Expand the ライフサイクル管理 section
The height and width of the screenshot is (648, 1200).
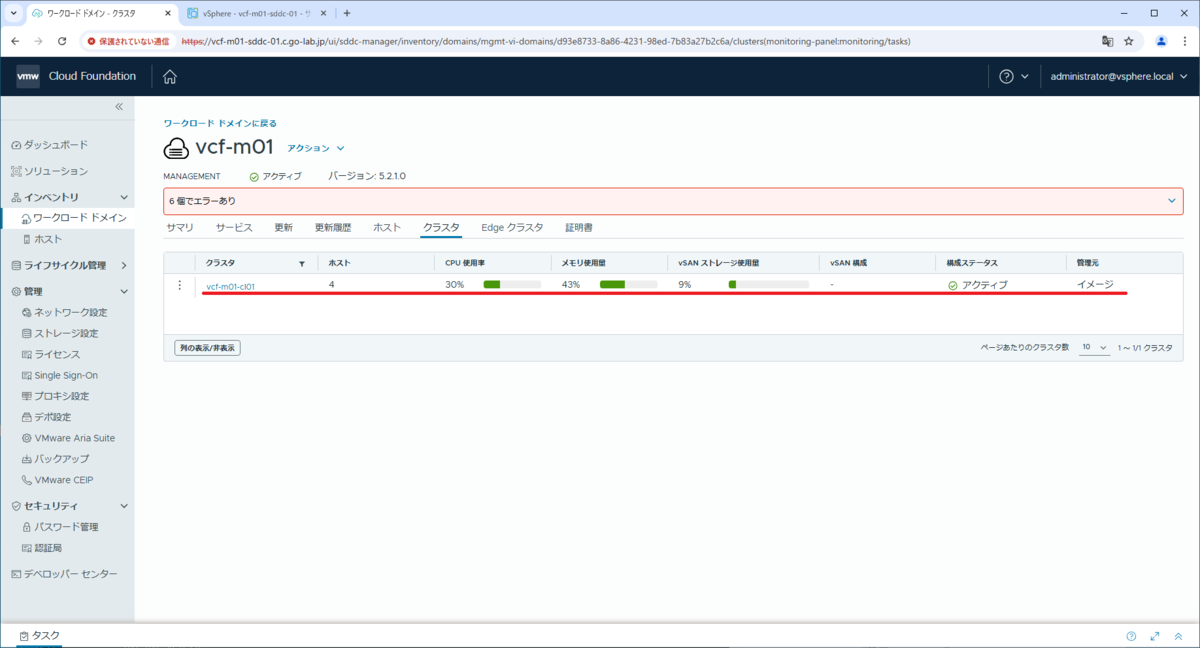point(124,266)
